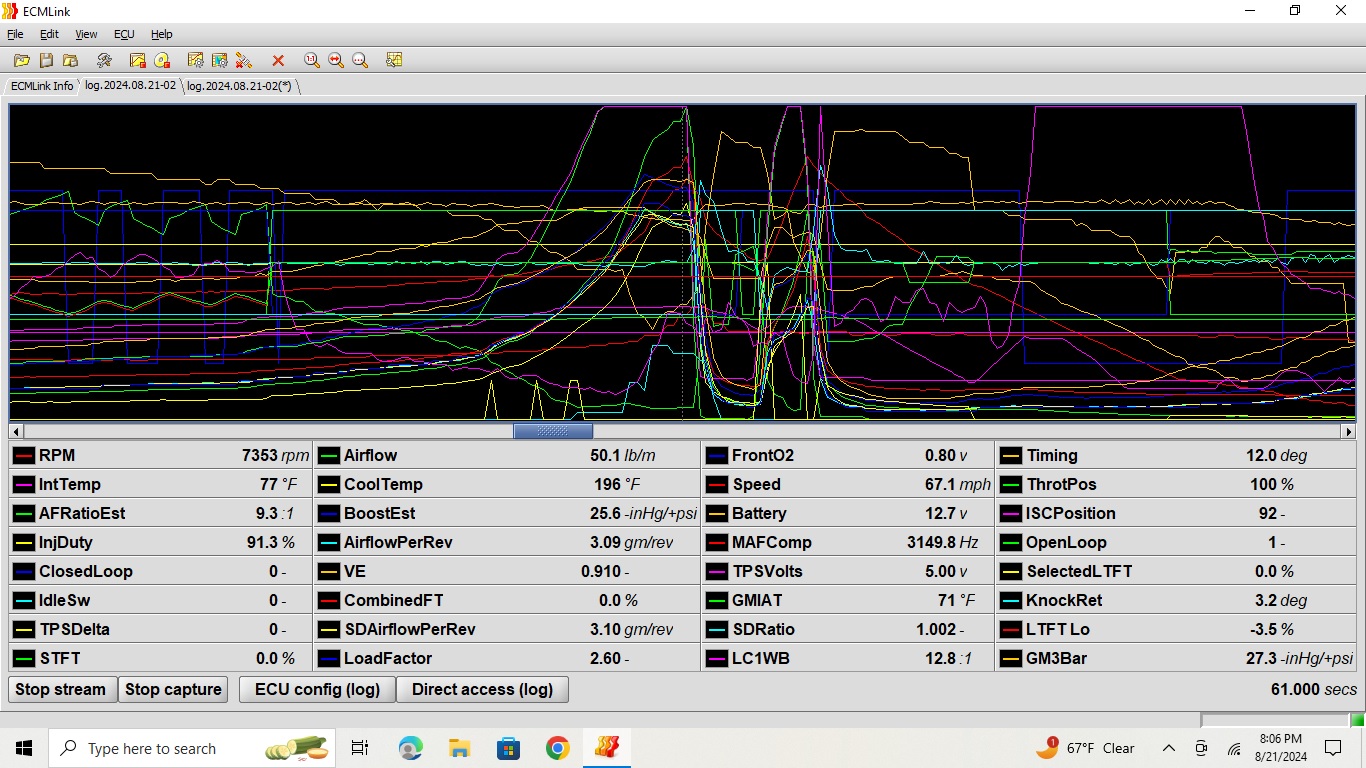
Task: Open the File menu
Action: [x=15, y=34]
